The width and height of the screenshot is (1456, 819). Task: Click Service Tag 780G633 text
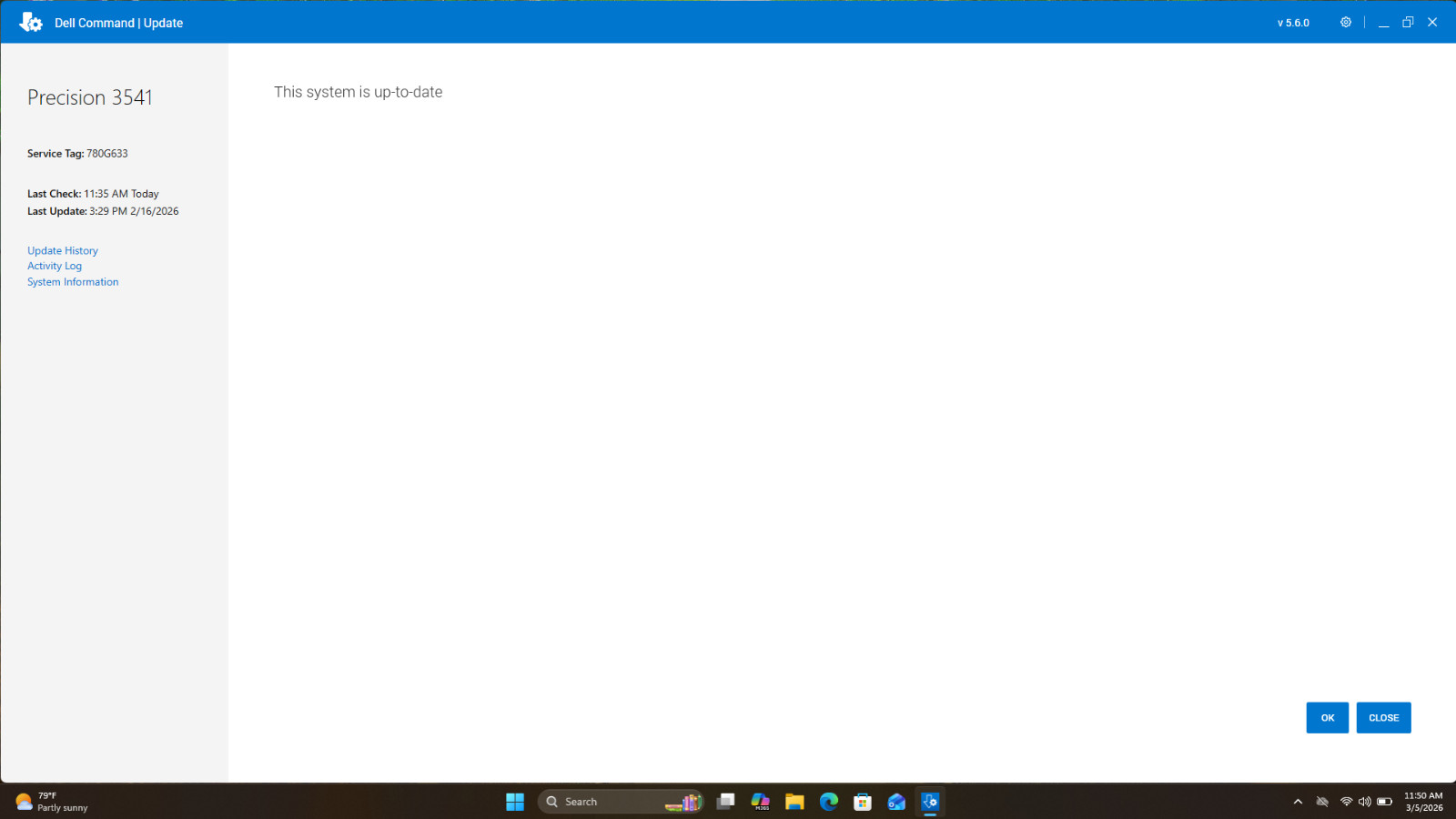pos(77,154)
